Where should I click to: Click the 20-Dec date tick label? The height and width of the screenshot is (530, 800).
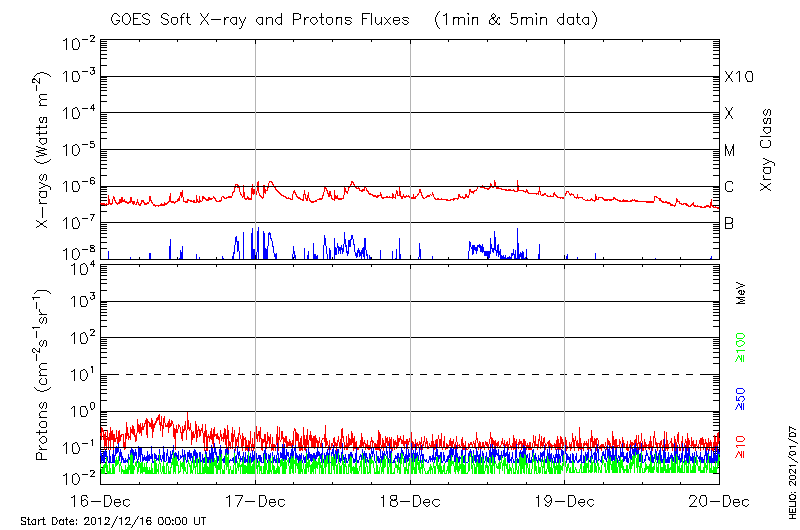tap(718, 501)
